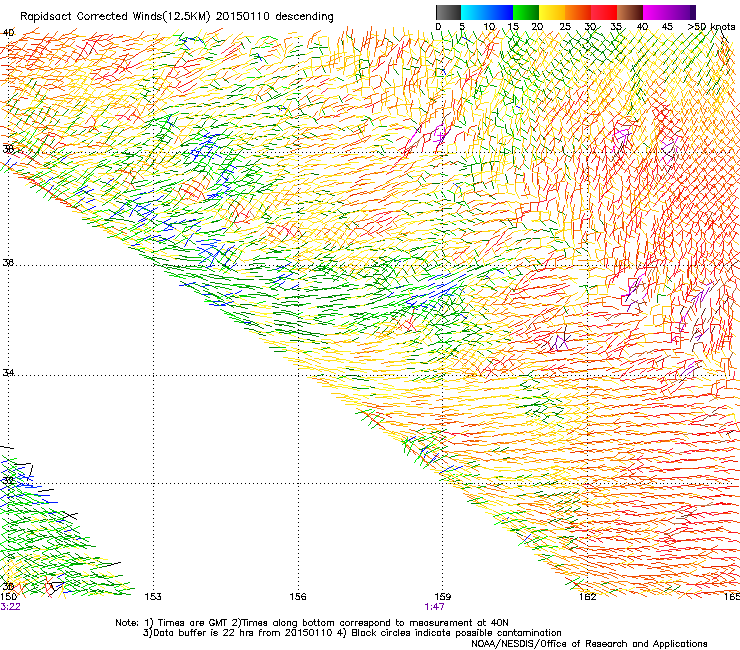Click the '162' longitude axis label
The width and height of the screenshot is (740, 650).
click(588, 597)
